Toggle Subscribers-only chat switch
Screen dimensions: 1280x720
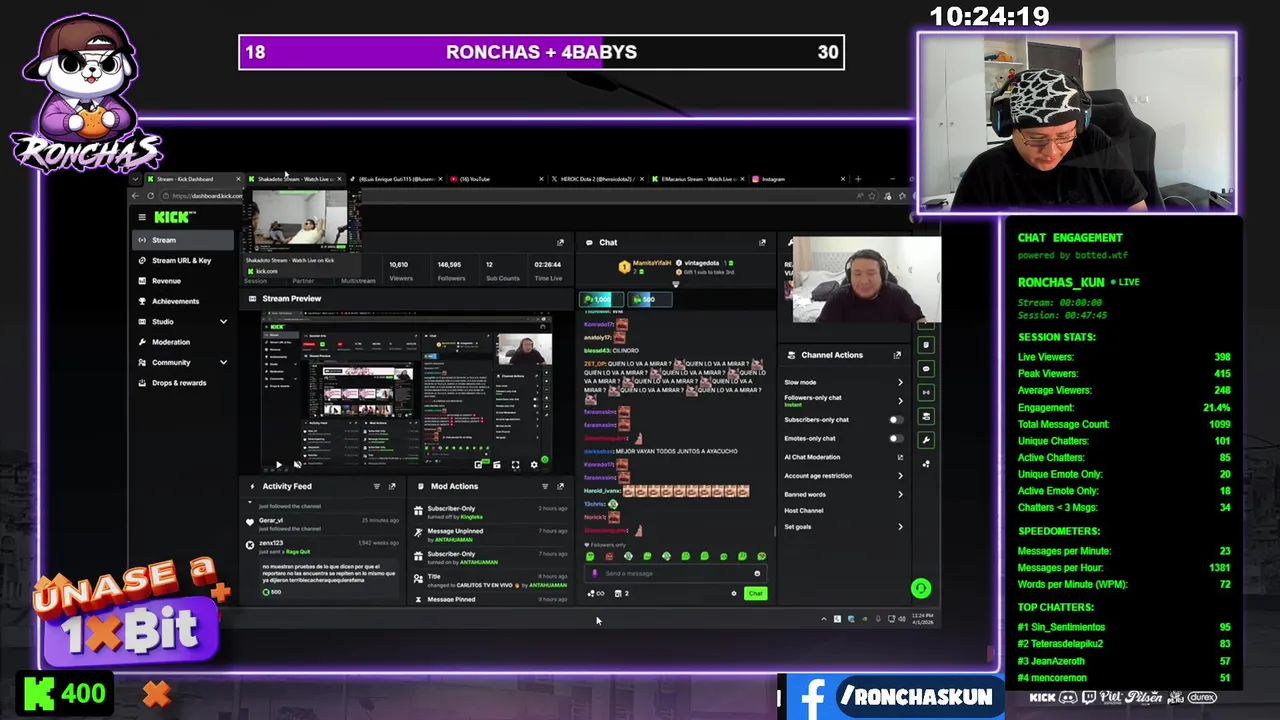click(x=896, y=420)
